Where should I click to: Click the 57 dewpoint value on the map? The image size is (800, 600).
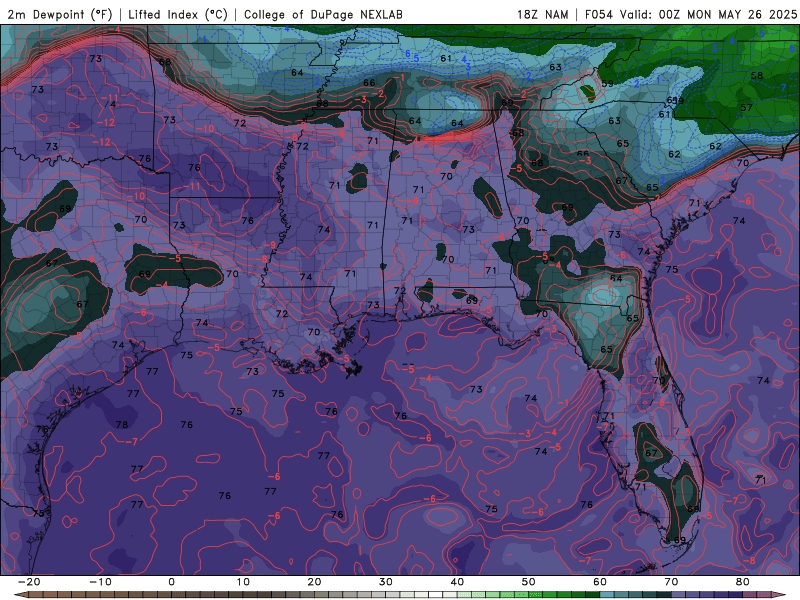click(x=746, y=108)
